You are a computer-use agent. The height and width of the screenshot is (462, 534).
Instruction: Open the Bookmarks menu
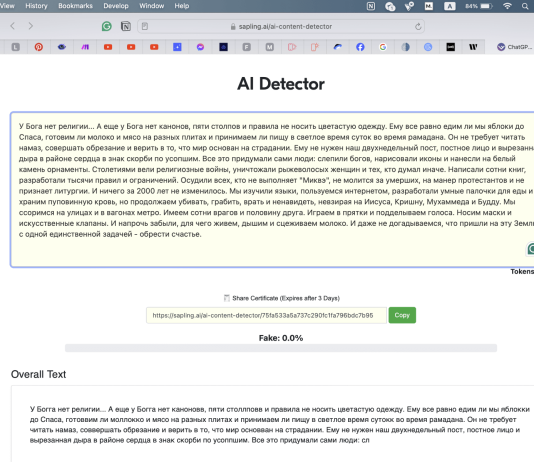click(75, 6)
